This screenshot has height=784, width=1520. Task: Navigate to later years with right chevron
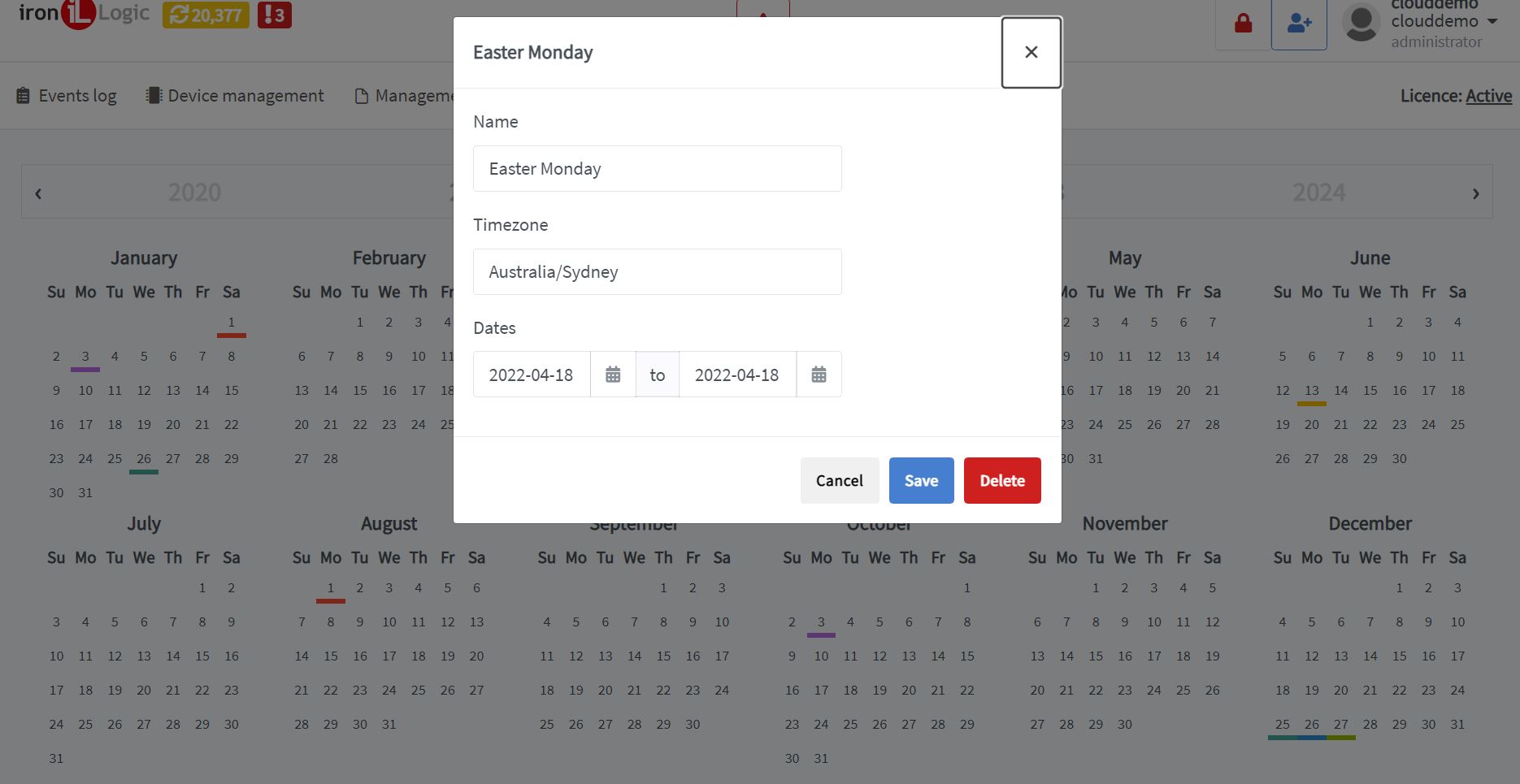click(x=1477, y=193)
